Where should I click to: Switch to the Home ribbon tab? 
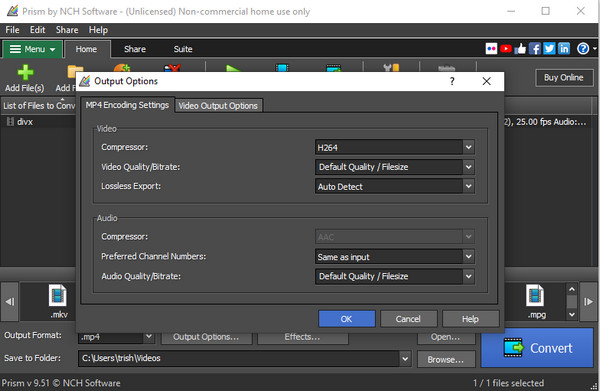coord(86,49)
